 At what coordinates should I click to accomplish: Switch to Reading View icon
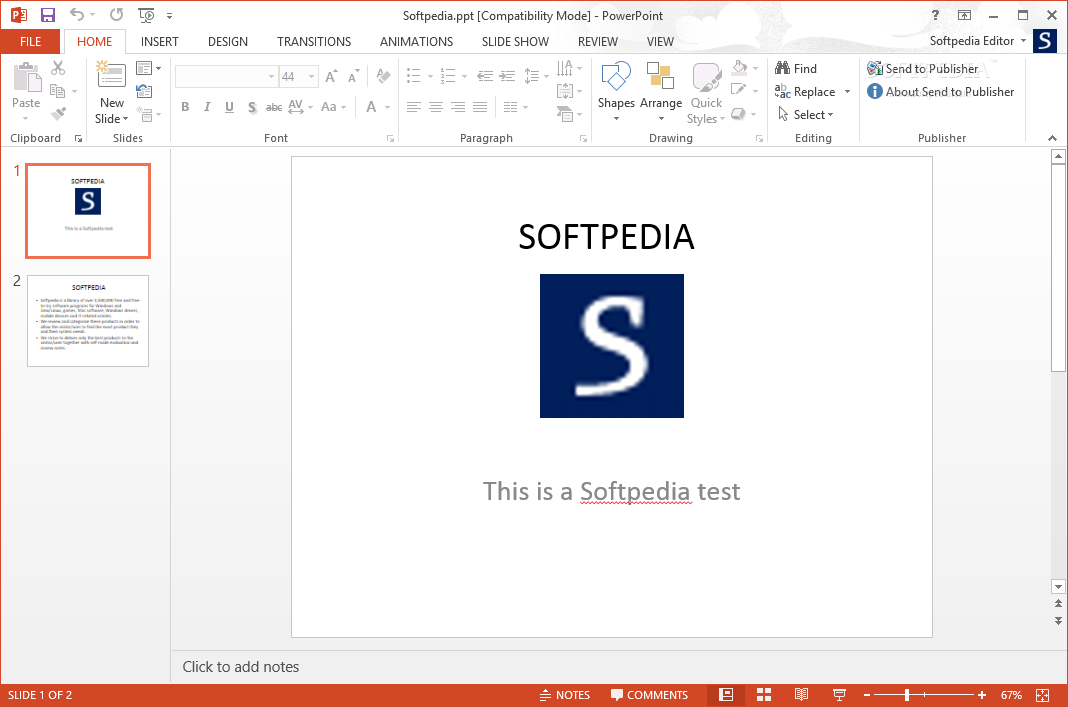pyautogui.click(x=802, y=695)
